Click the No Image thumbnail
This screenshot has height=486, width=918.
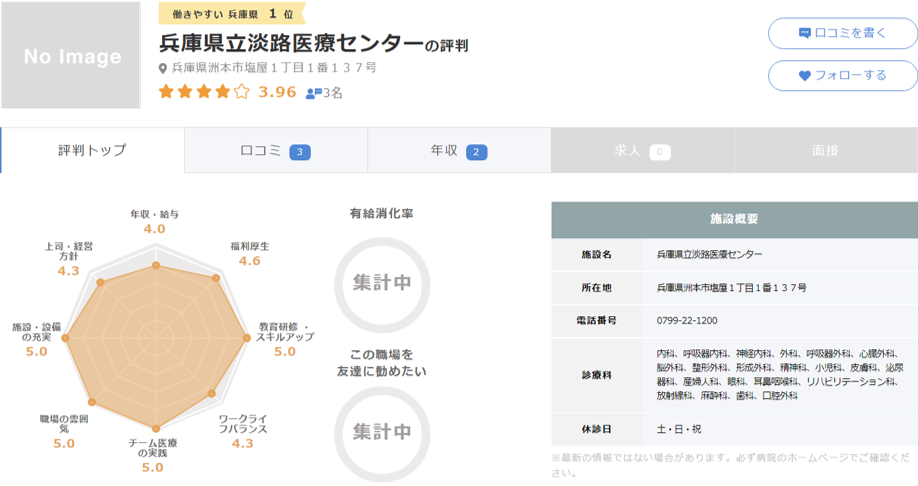pos(71,56)
